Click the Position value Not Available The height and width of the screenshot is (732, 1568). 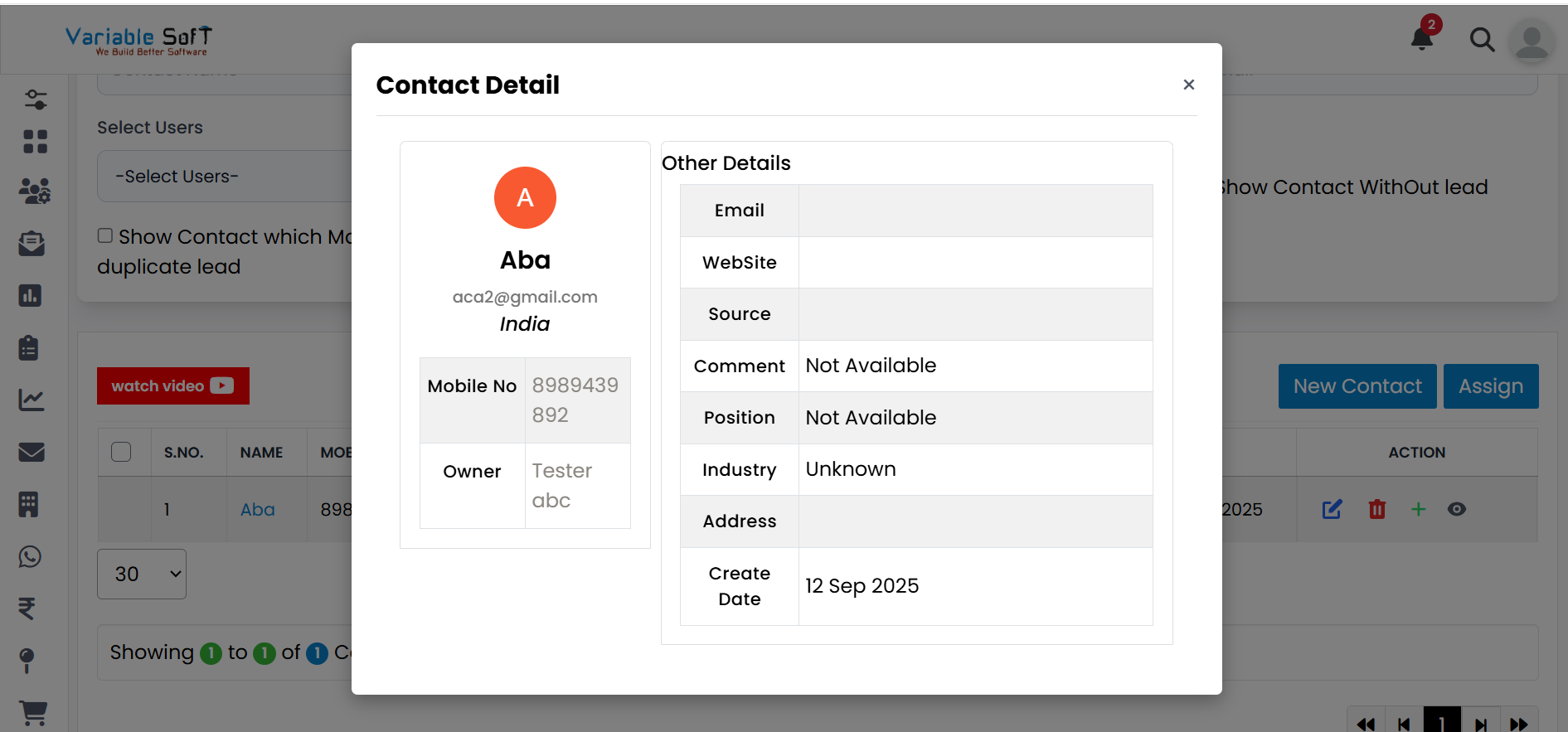click(871, 418)
